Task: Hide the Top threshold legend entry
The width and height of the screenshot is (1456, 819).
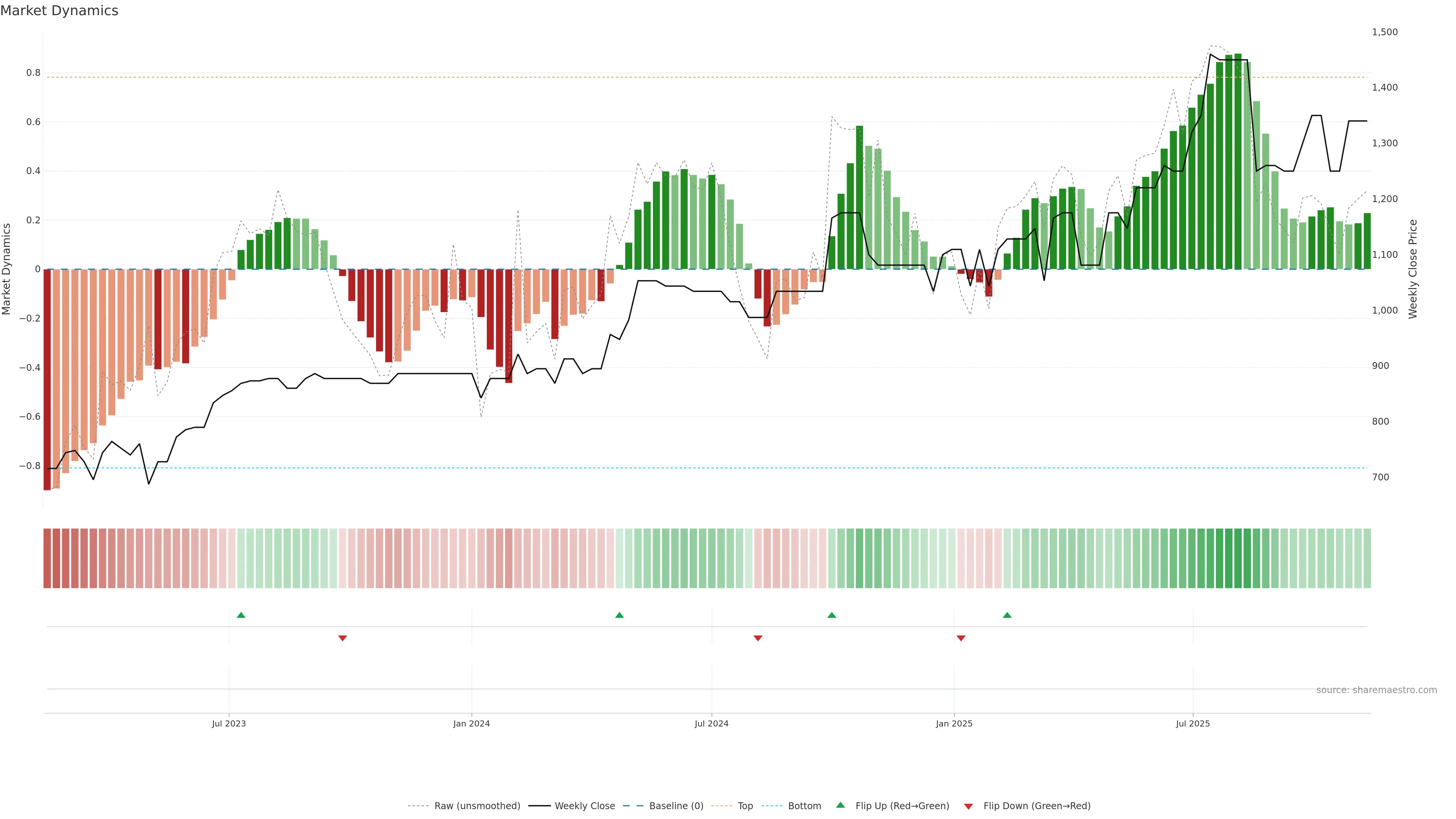Action: tap(745, 806)
